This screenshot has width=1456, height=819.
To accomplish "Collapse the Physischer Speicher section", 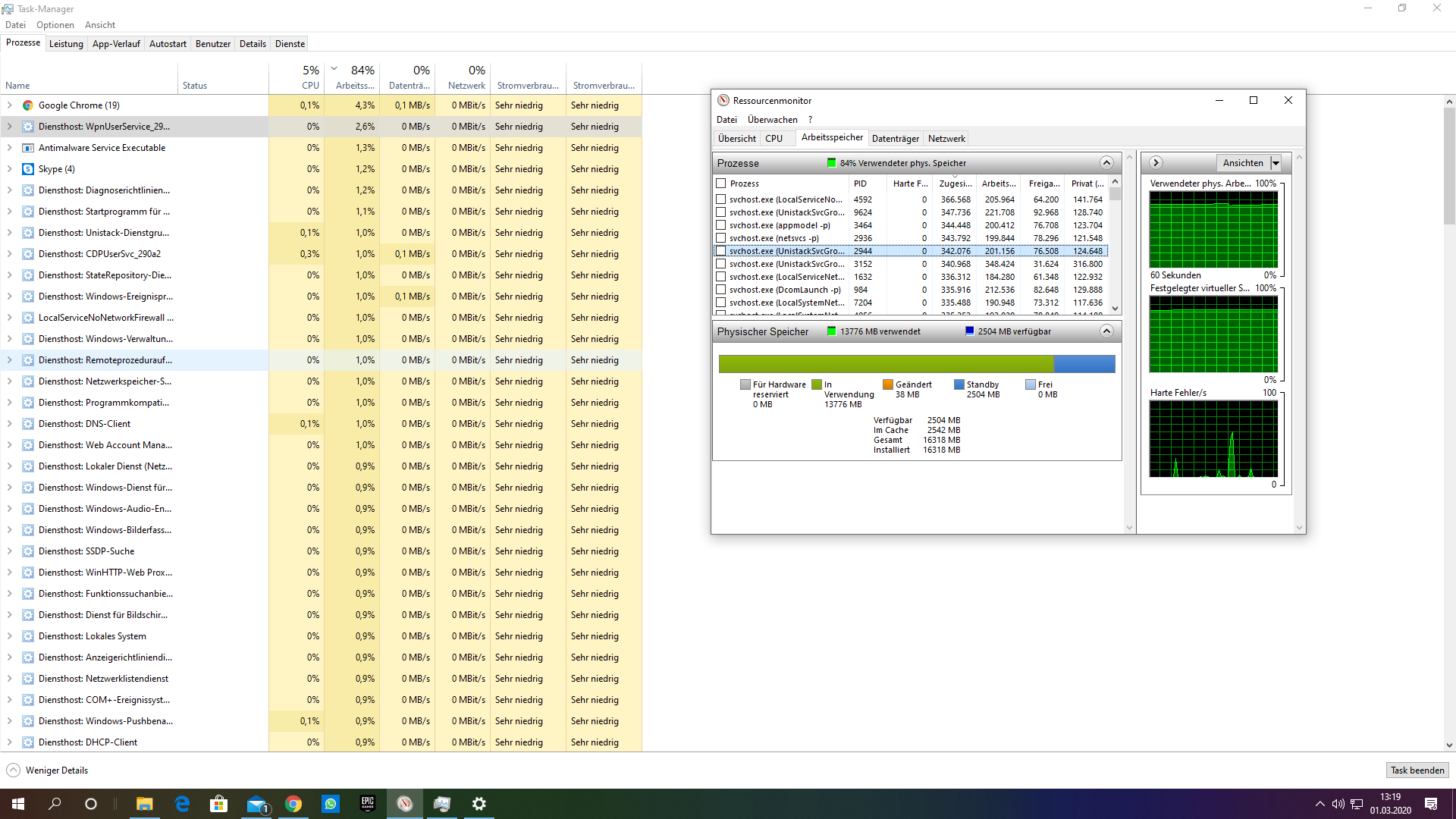I will pyautogui.click(x=1106, y=331).
